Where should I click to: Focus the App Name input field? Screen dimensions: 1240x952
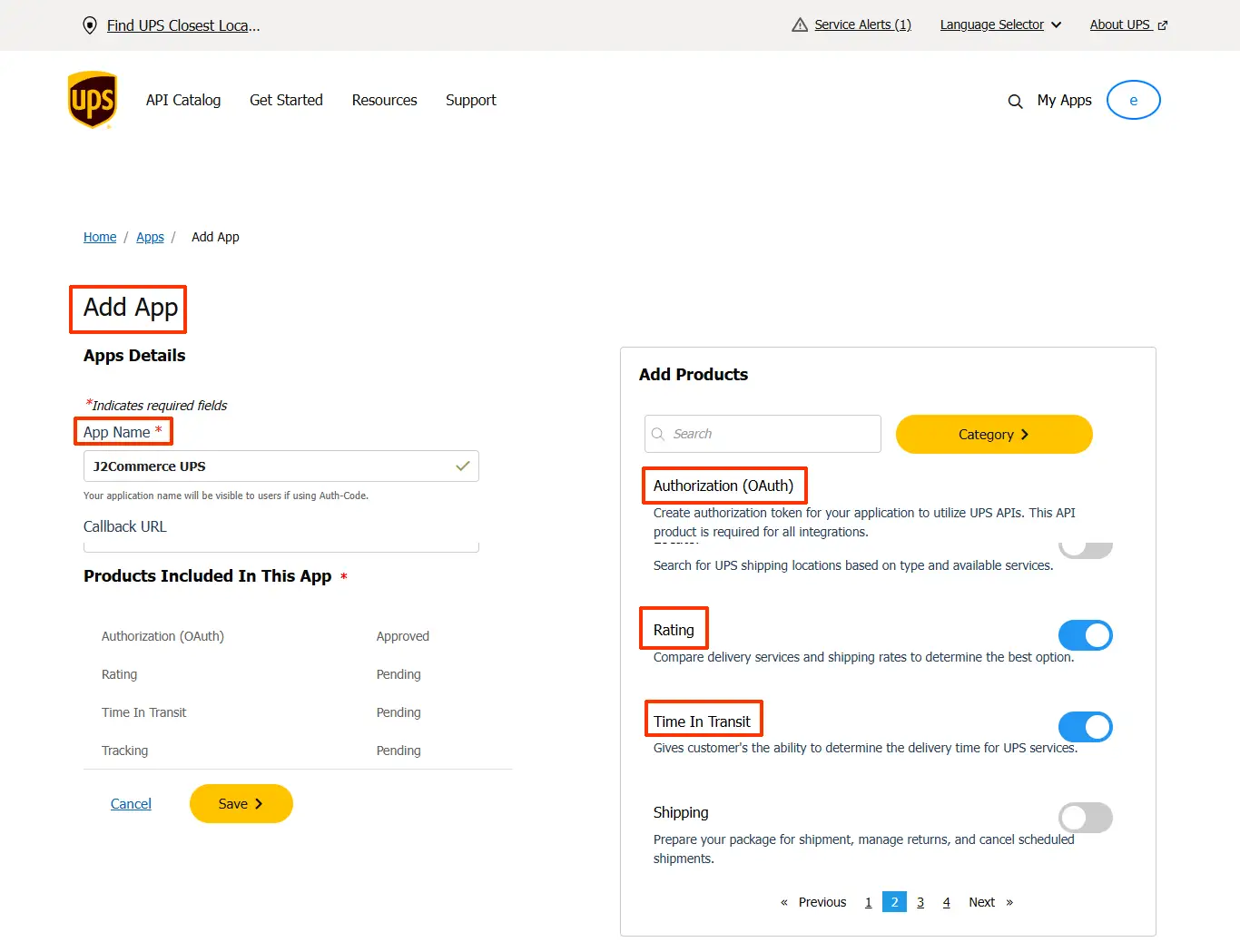coord(280,466)
